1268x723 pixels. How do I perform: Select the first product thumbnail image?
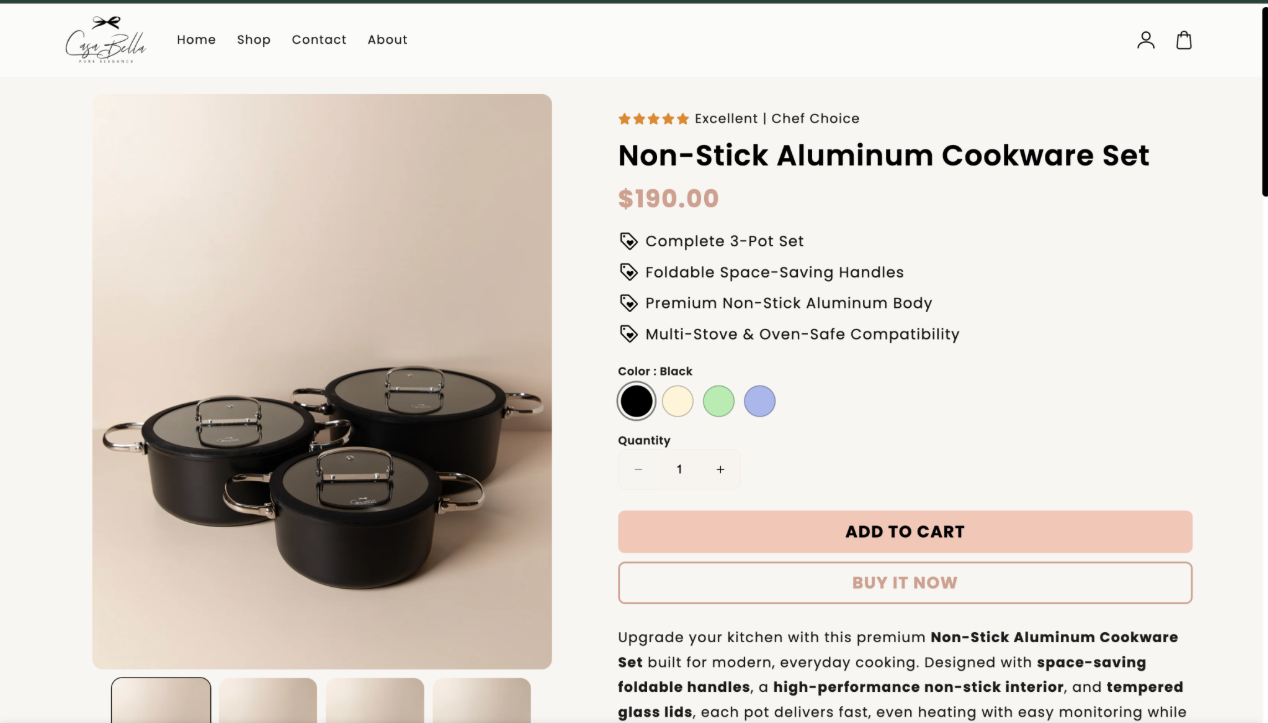tap(161, 700)
